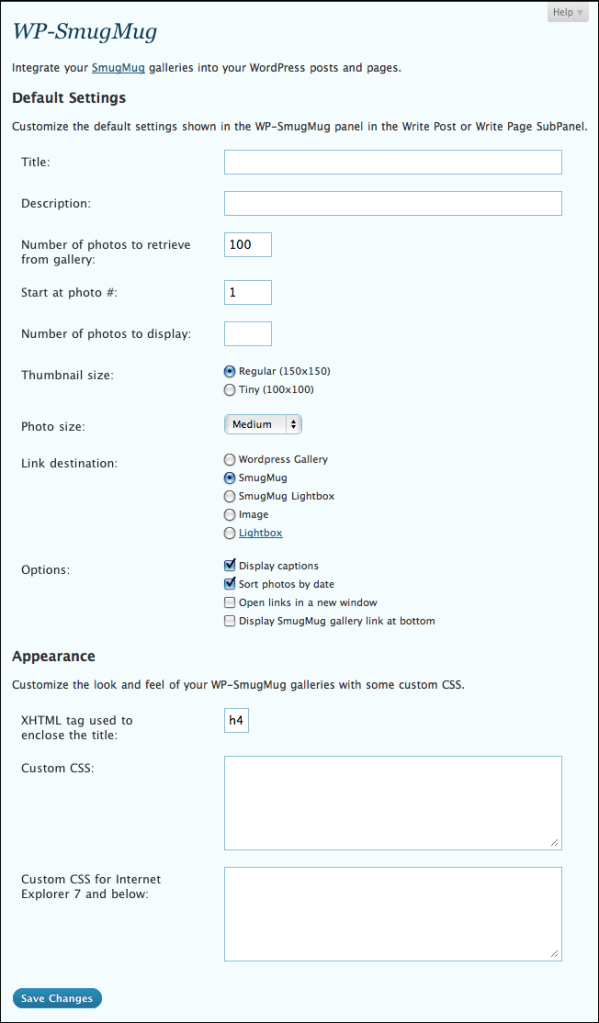
Task: Set link destination to Wordpress Gallery
Action: pyautogui.click(x=229, y=459)
